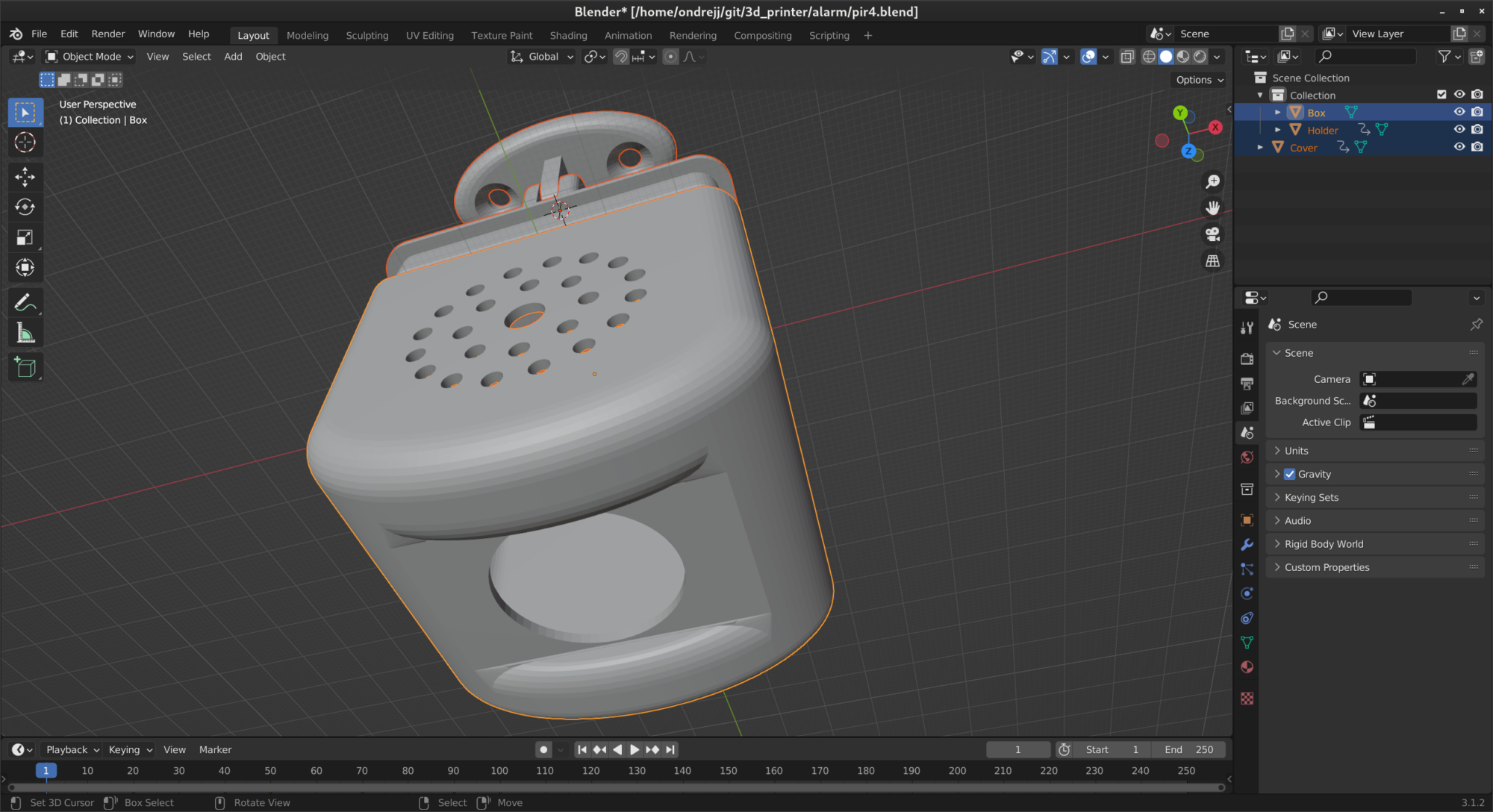This screenshot has height=812, width=1493.
Task: Switch to the Modeling workspace tab
Action: (x=307, y=35)
